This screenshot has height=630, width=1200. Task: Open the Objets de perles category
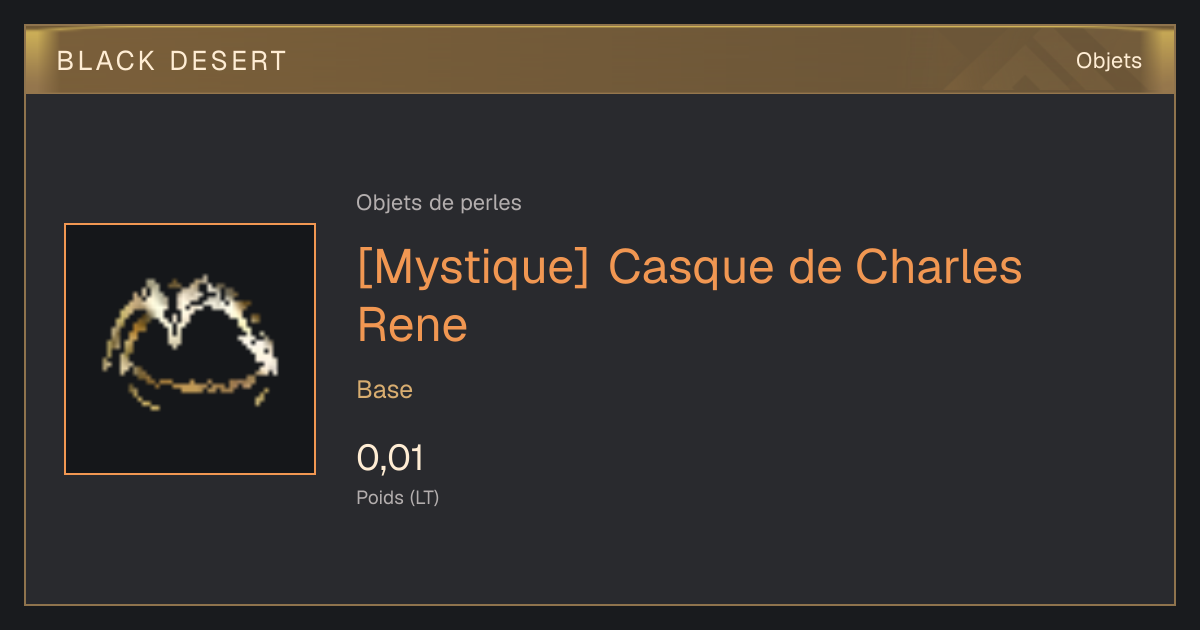point(439,203)
